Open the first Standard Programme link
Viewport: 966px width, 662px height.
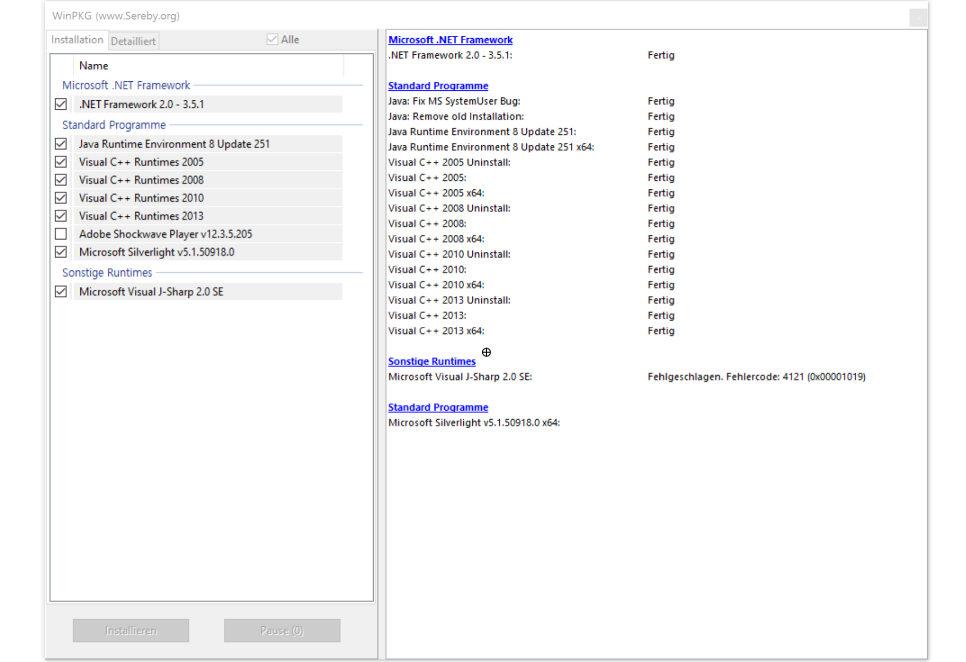pyautogui.click(x=438, y=86)
